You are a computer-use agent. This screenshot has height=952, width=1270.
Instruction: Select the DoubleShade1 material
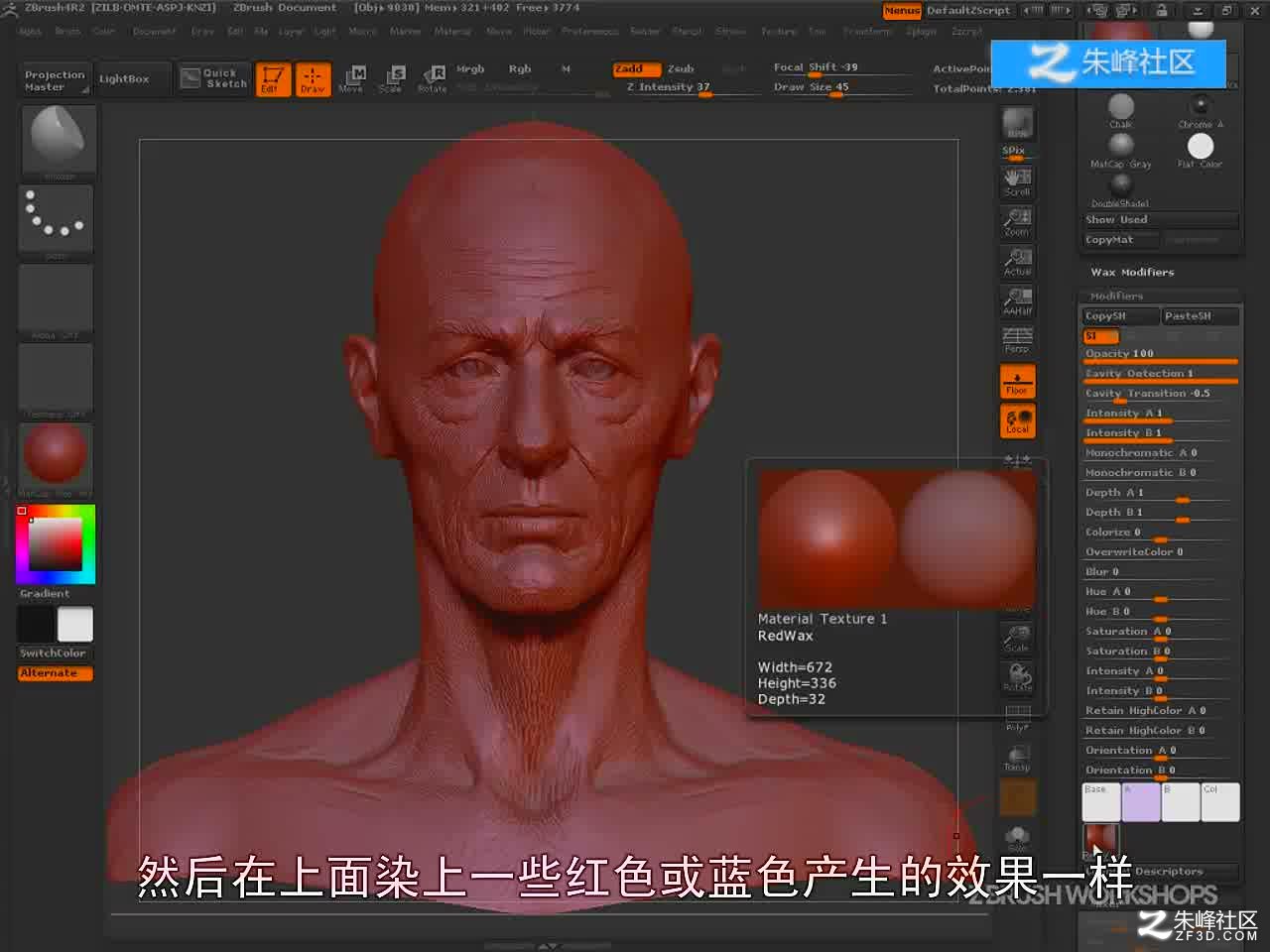[1121, 189]
